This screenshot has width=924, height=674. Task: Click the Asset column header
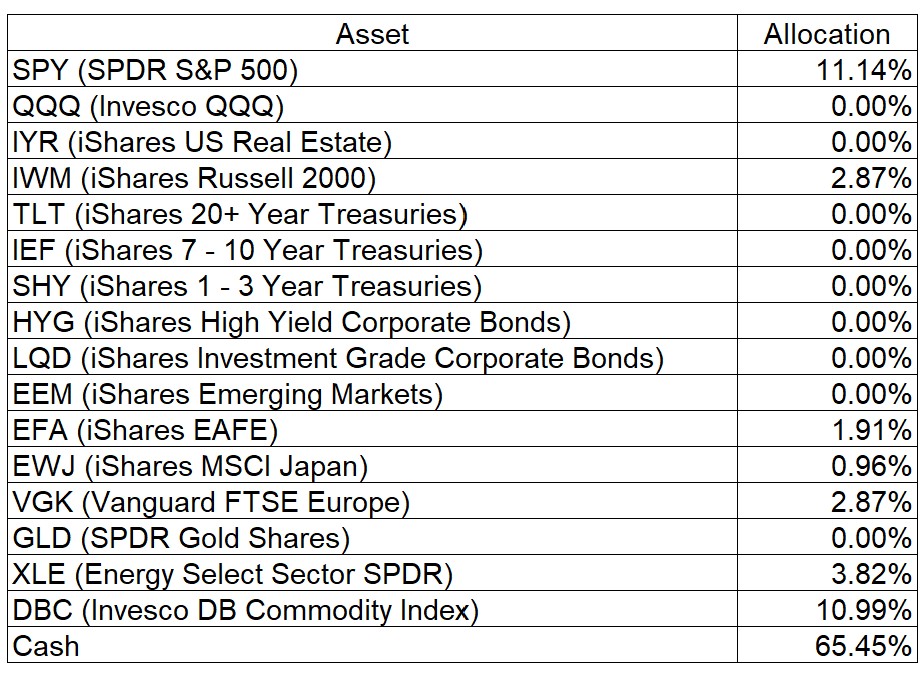click(x=372, y=34)
